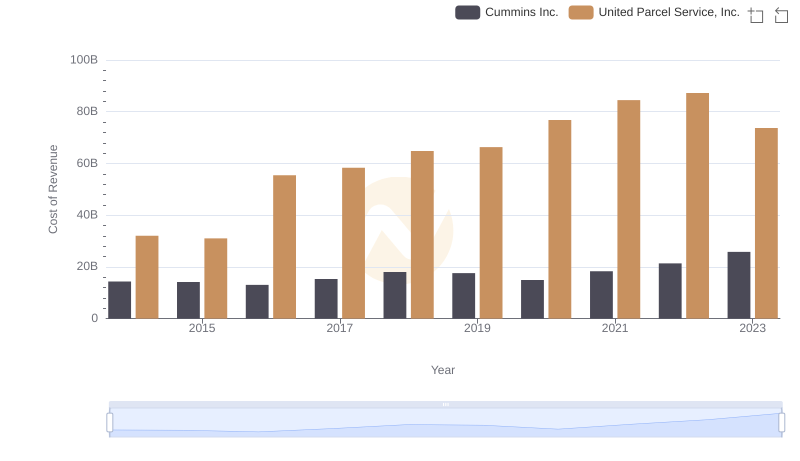This screenshot has height=461, width=800.
Task: Click the 100B label on the y-axis
Action: click(84, 60)
